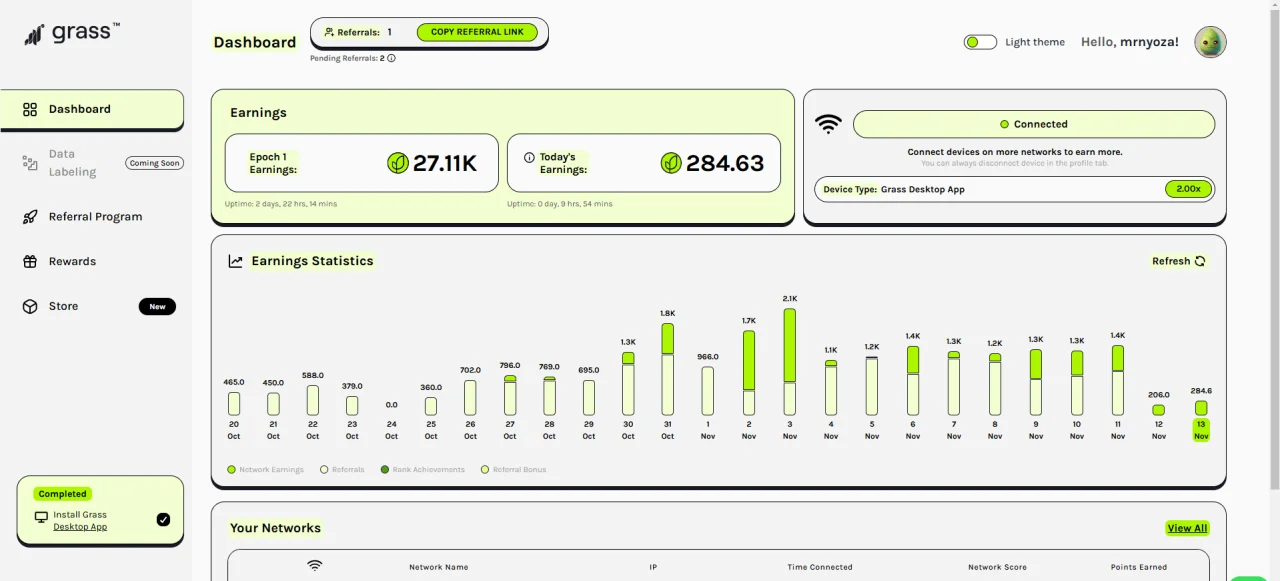Click the referrals people icon
The height and width of the screenshot is (581, 1280).
click(329, 32)
